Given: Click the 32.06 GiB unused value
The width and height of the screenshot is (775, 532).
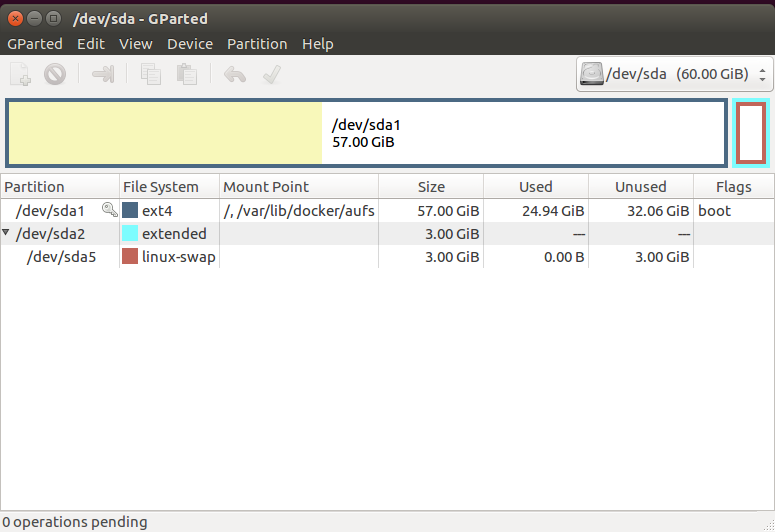Looking at the screenshot, I should 658,211.
